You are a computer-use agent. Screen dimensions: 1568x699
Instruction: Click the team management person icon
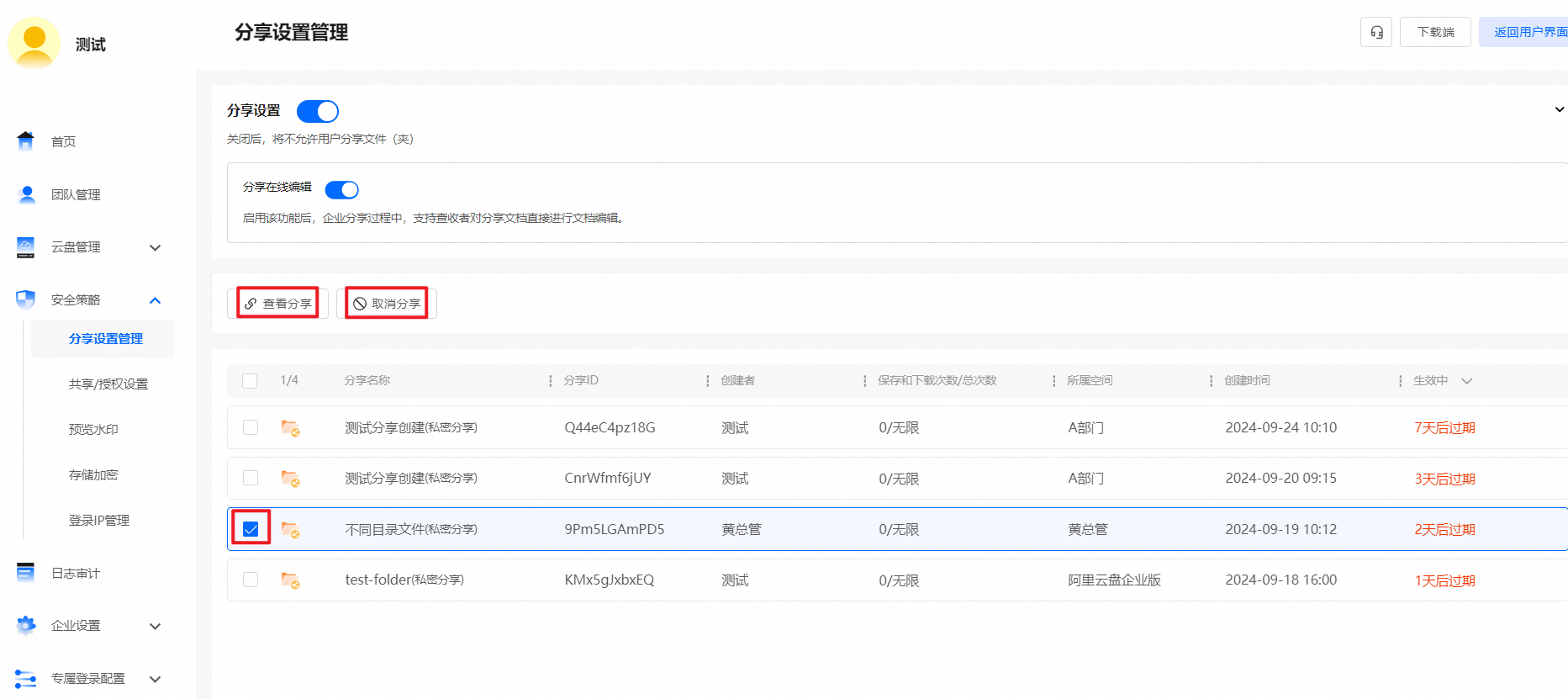26,194
